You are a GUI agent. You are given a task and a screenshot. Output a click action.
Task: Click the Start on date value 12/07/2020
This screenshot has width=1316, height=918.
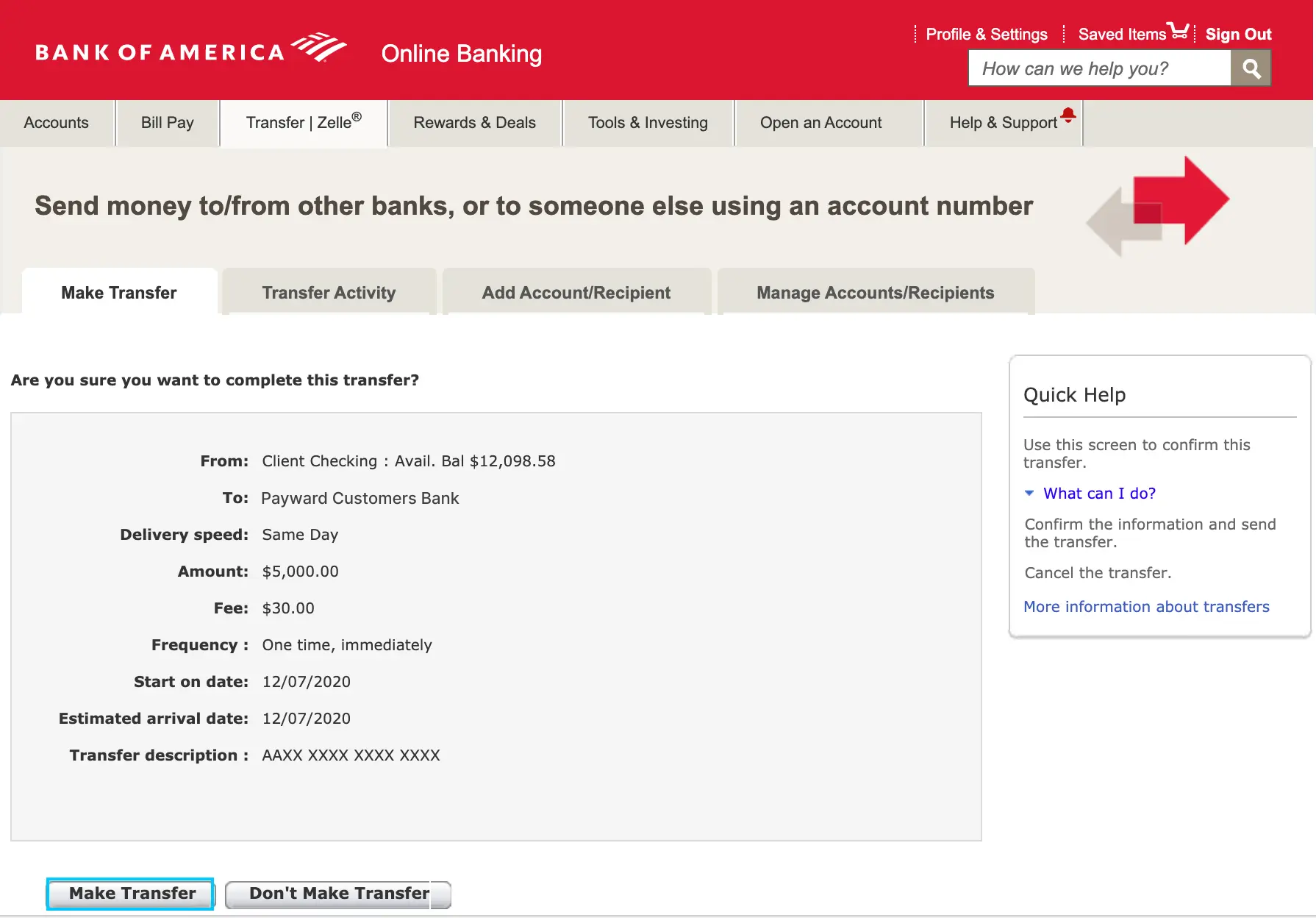coord(306,681)
